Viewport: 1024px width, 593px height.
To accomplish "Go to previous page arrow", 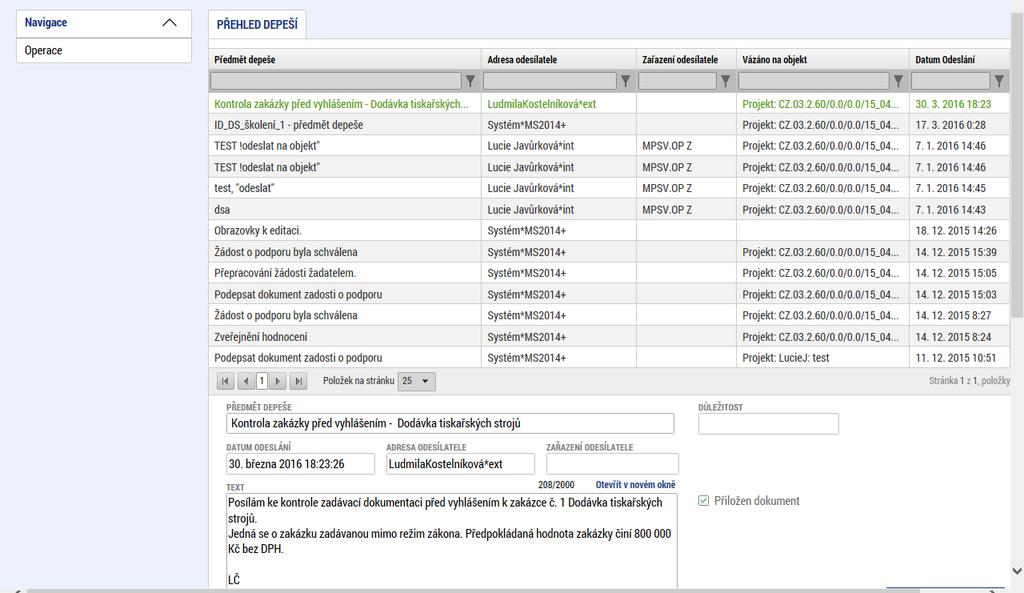I will [x=246, y=381].
